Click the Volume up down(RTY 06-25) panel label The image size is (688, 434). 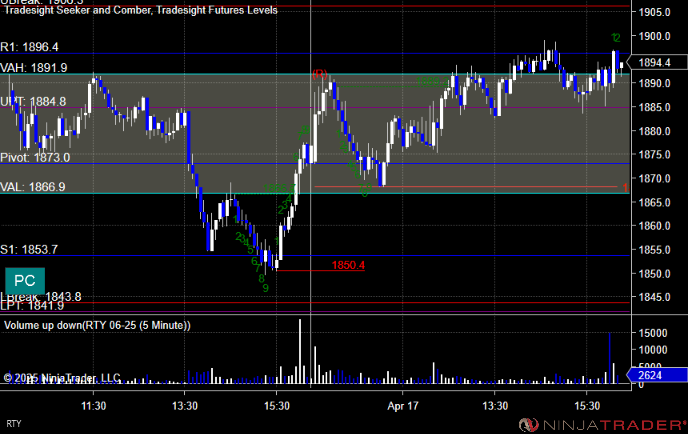(97, 325)
